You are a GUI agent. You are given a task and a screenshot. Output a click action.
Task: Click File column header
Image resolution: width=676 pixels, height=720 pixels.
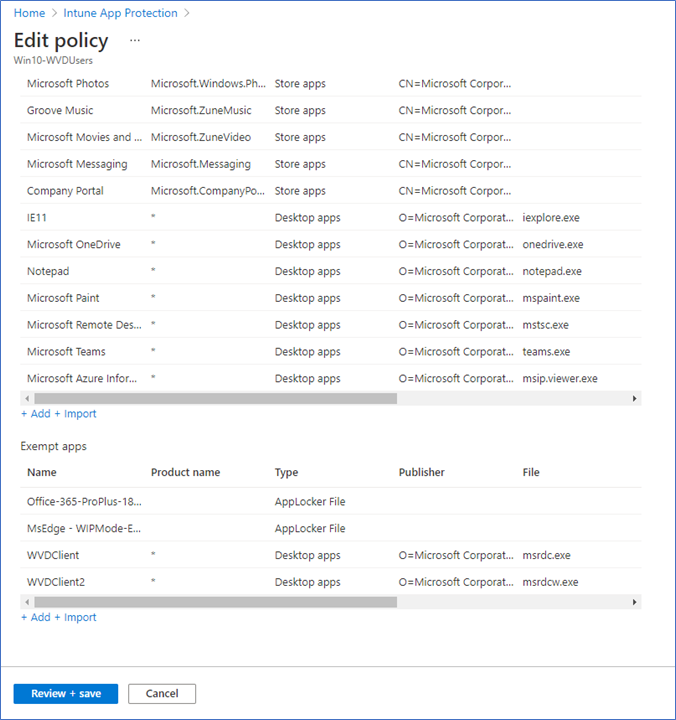531,472
